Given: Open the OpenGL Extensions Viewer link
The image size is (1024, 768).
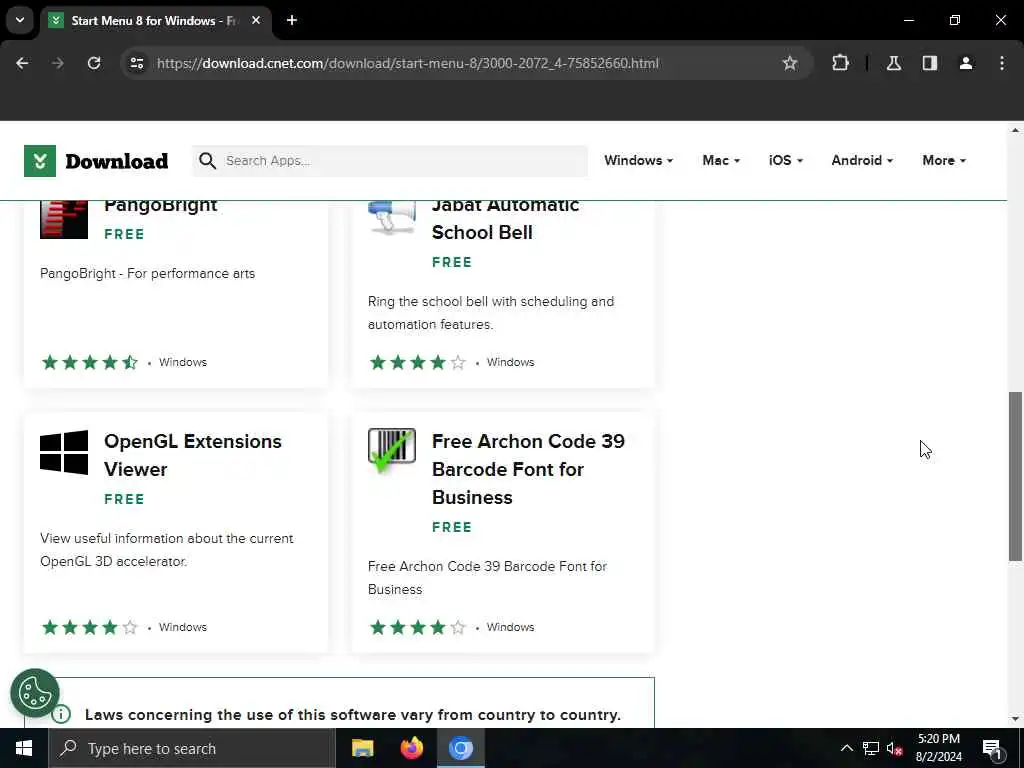Looking at the screenshot, I should tap(193, 455).
